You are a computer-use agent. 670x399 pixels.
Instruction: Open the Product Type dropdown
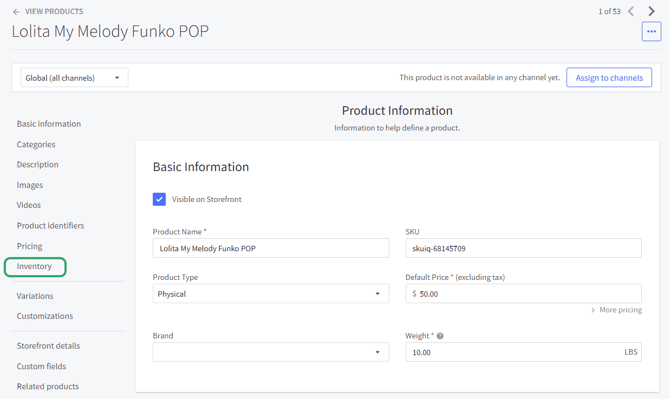[271, 293]
